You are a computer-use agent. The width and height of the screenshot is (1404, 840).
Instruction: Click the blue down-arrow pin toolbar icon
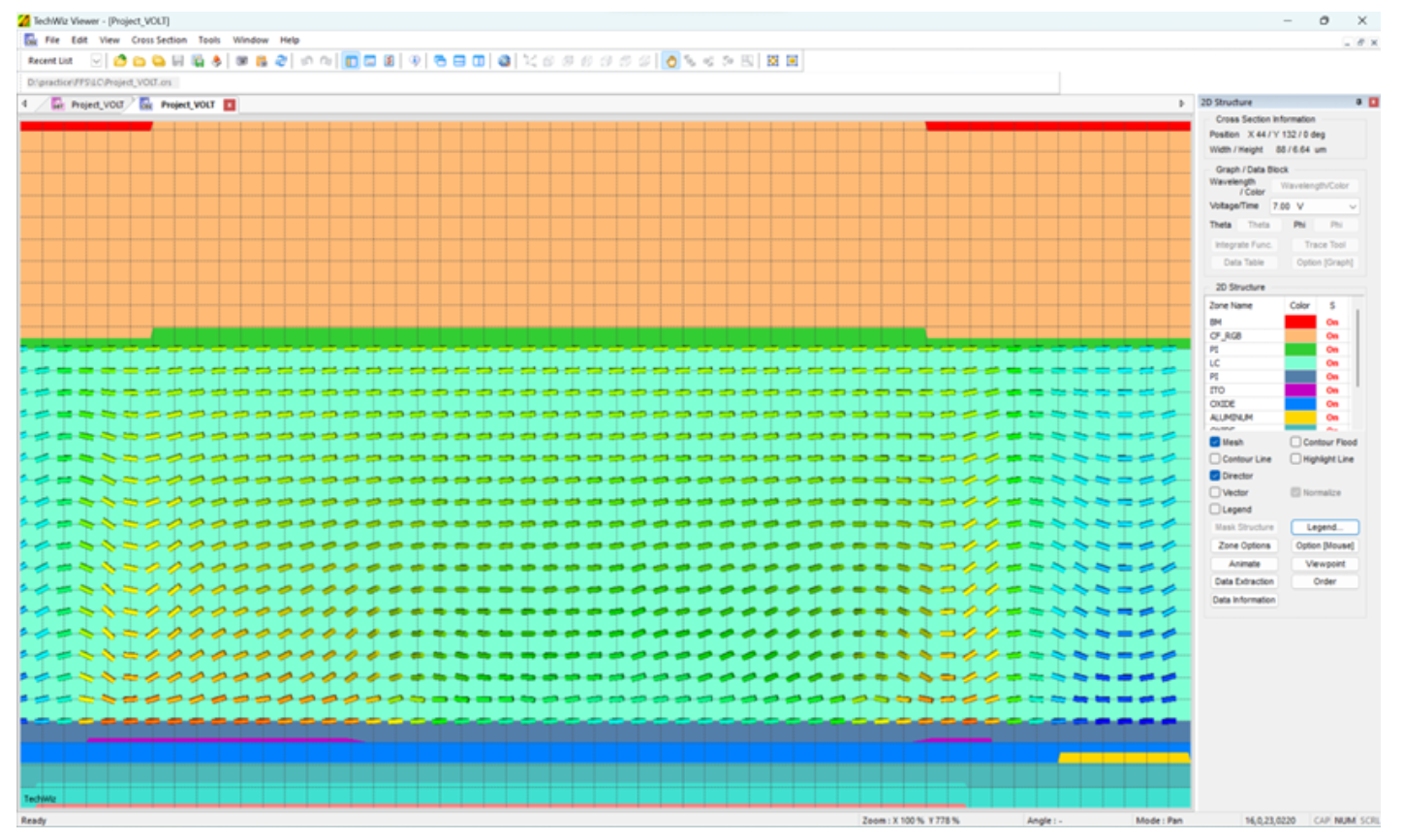415,61
